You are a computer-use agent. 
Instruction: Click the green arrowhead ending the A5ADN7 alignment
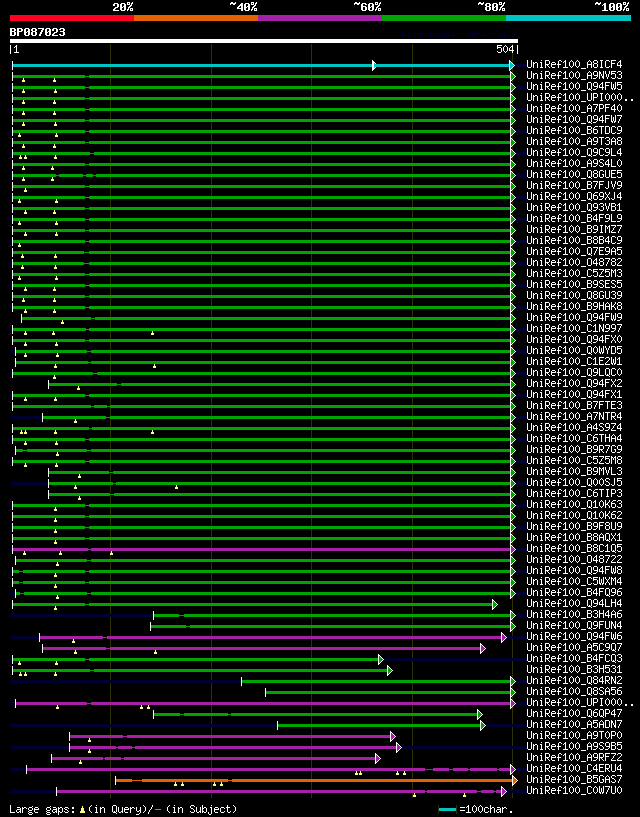point(483,725)
